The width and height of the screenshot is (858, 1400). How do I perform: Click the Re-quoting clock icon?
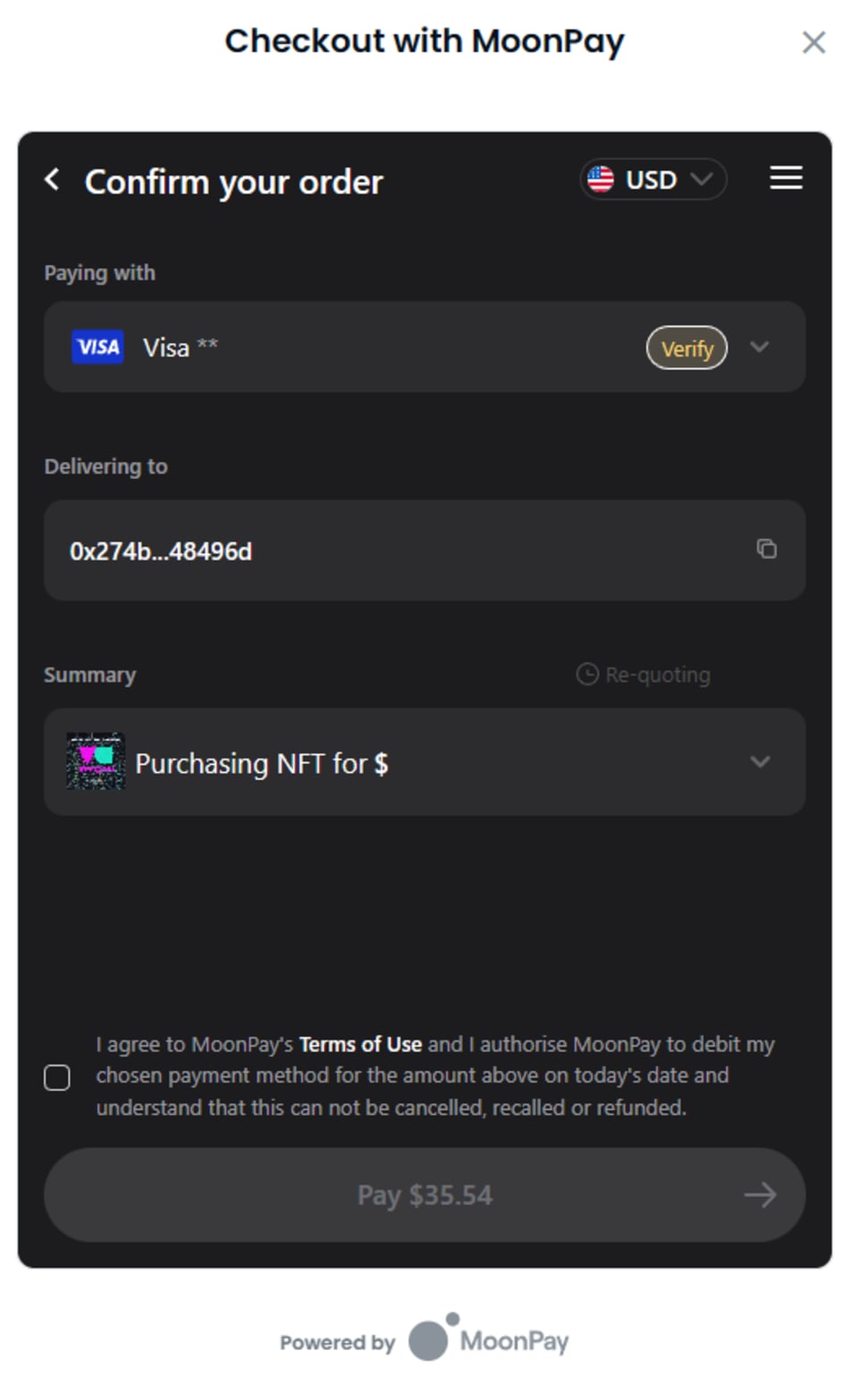(x=587, y=674)
